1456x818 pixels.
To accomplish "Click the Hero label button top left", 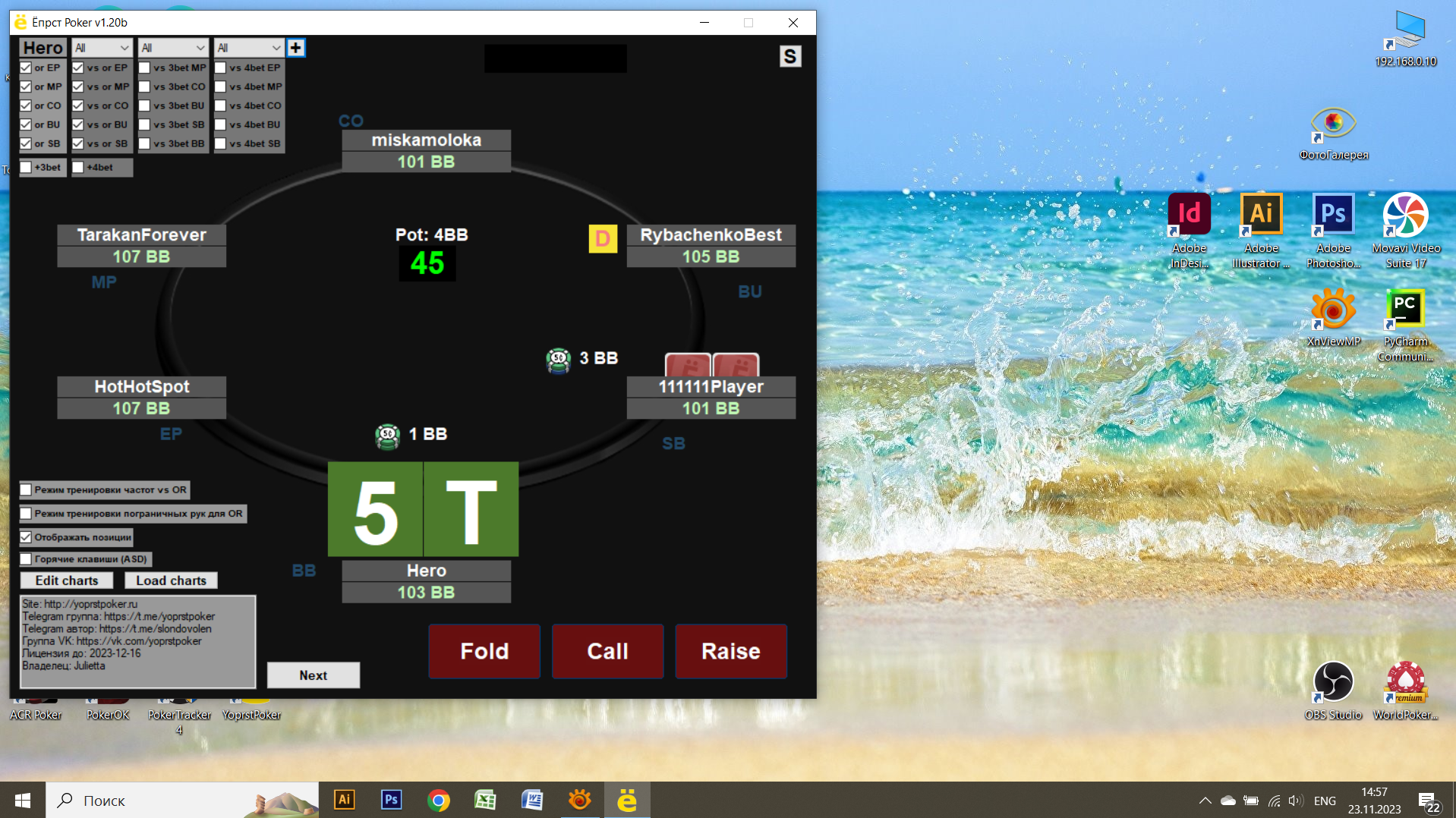I will [x=43, y=48].
